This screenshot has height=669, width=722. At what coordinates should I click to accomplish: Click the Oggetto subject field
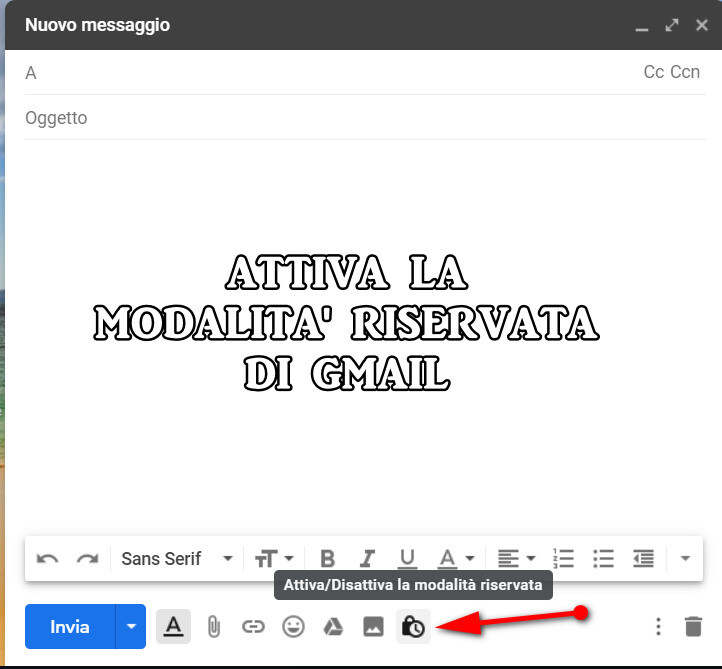pos(365,118)
